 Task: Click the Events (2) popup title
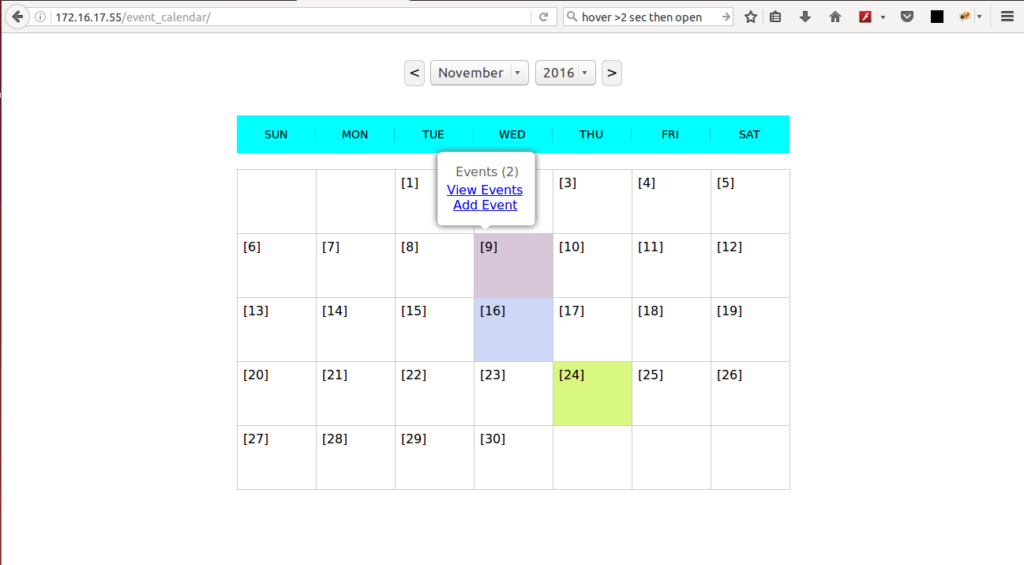pyautogui.click(x=487, y=171)
